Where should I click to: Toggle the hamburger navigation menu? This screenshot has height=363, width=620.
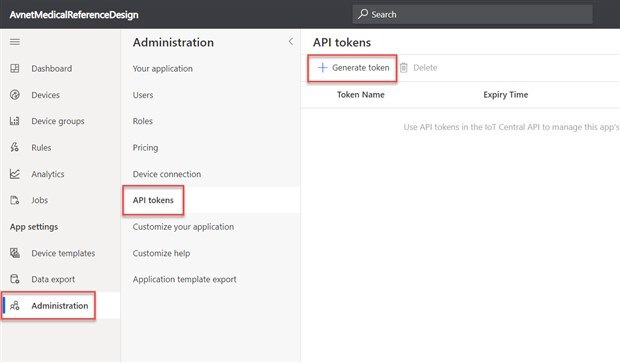[x=15, y=42]
